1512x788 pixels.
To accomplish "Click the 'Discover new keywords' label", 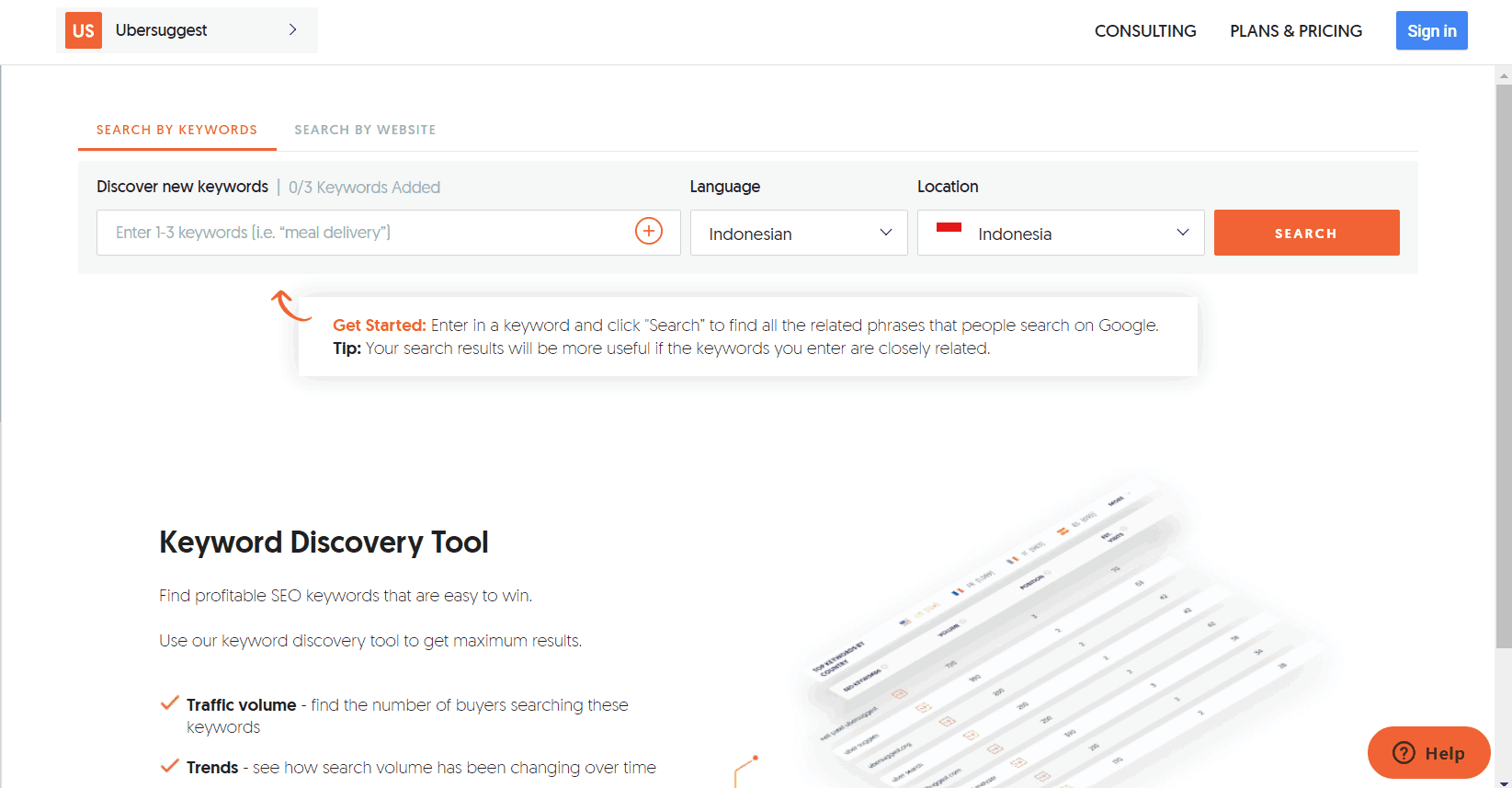I will [x=182, y=187].
